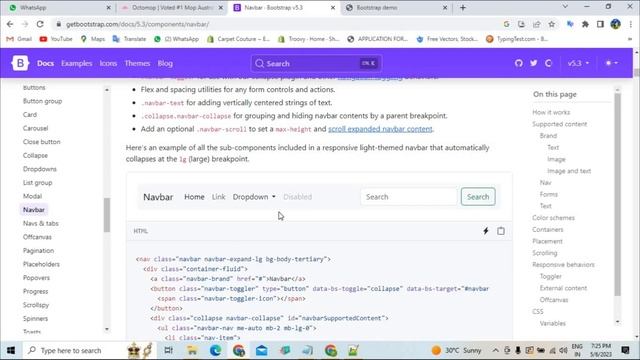The image size is (640, 360).
Task: Switch to the WhatsApp tab
Action: click(x=59, y=8)
